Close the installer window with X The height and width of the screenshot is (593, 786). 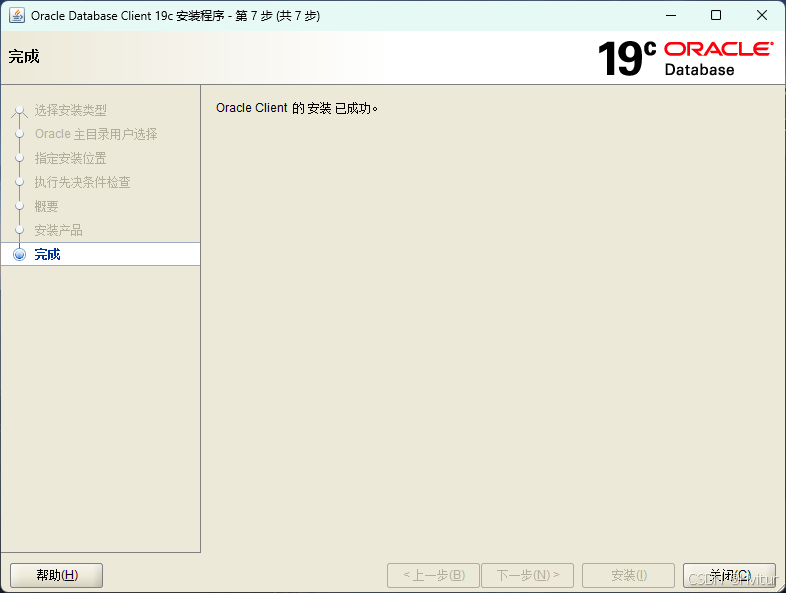762,16
